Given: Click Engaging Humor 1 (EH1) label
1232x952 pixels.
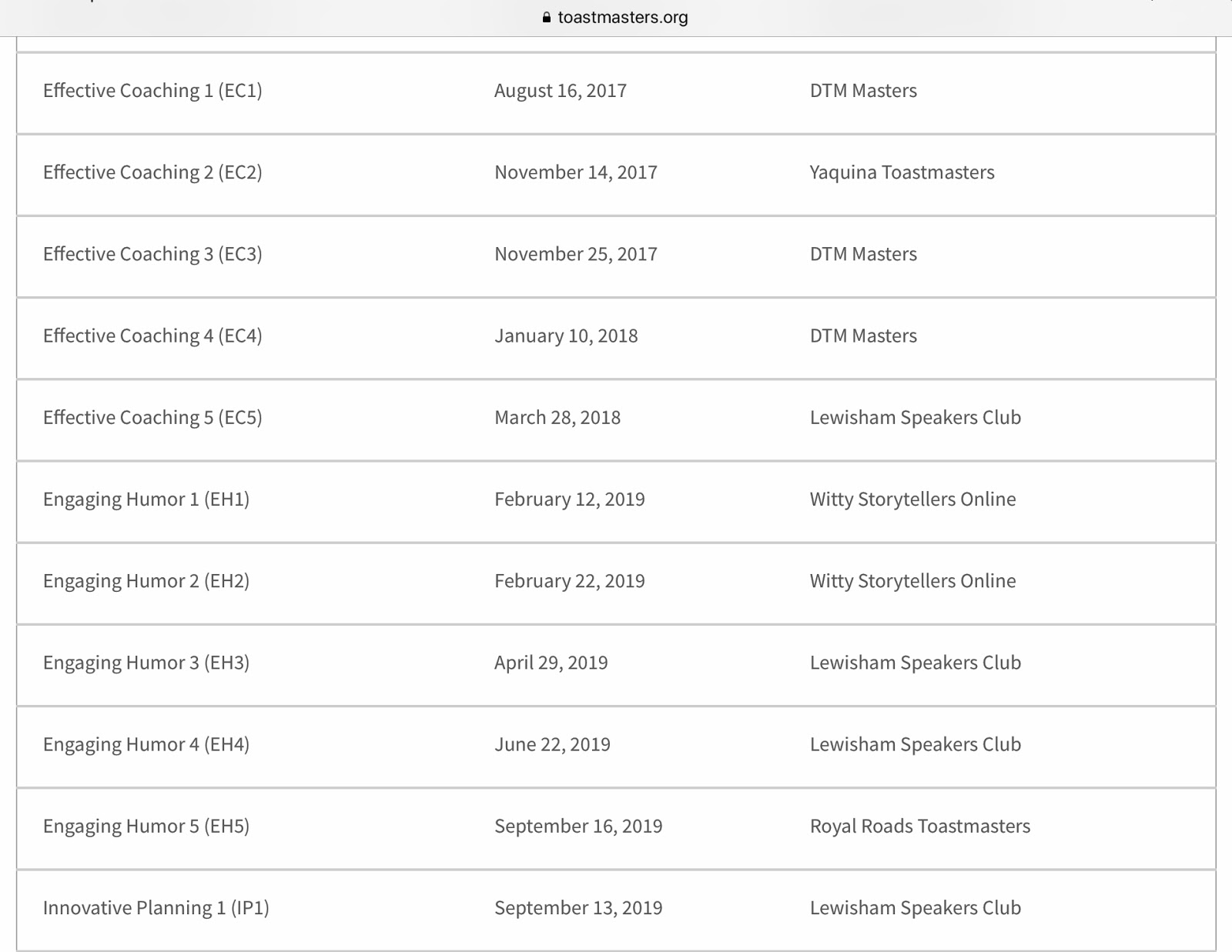Looking at the screenshot, I should point(146,499).
